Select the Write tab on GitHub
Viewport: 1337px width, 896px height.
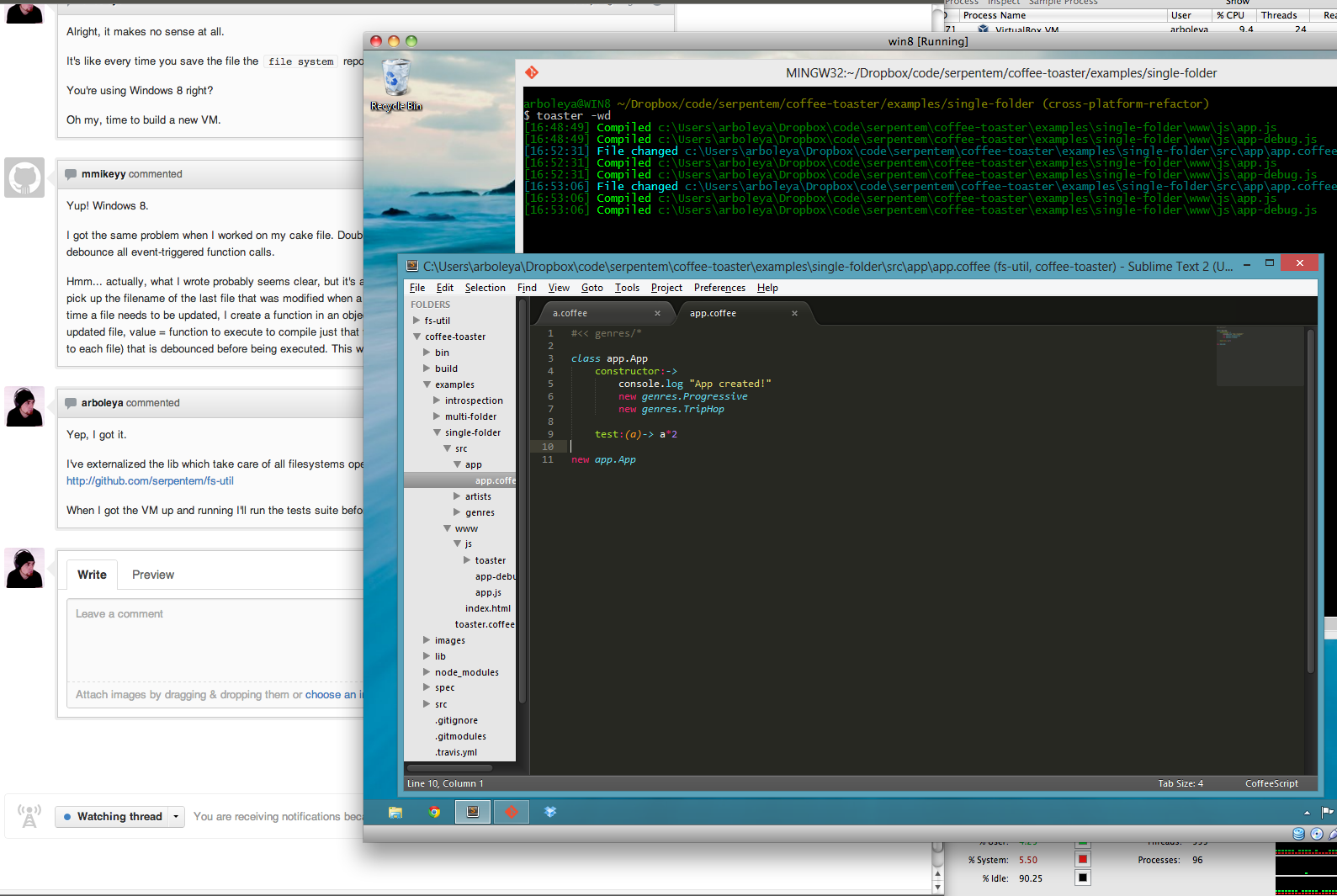(x=93, y=575)
